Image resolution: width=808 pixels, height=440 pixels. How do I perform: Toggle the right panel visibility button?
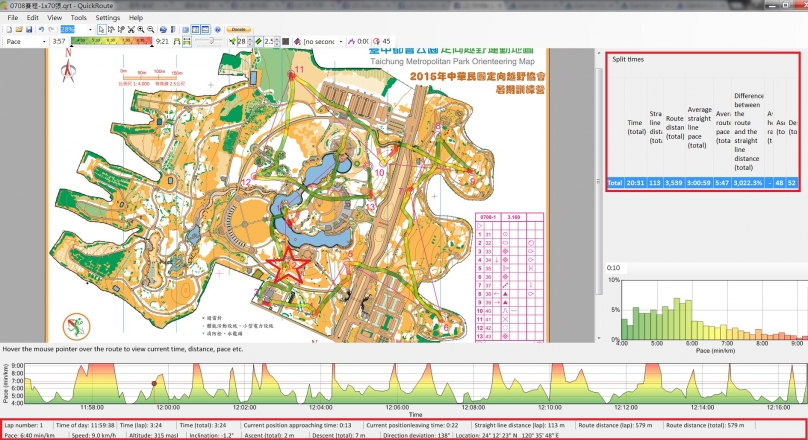point(195,30)
